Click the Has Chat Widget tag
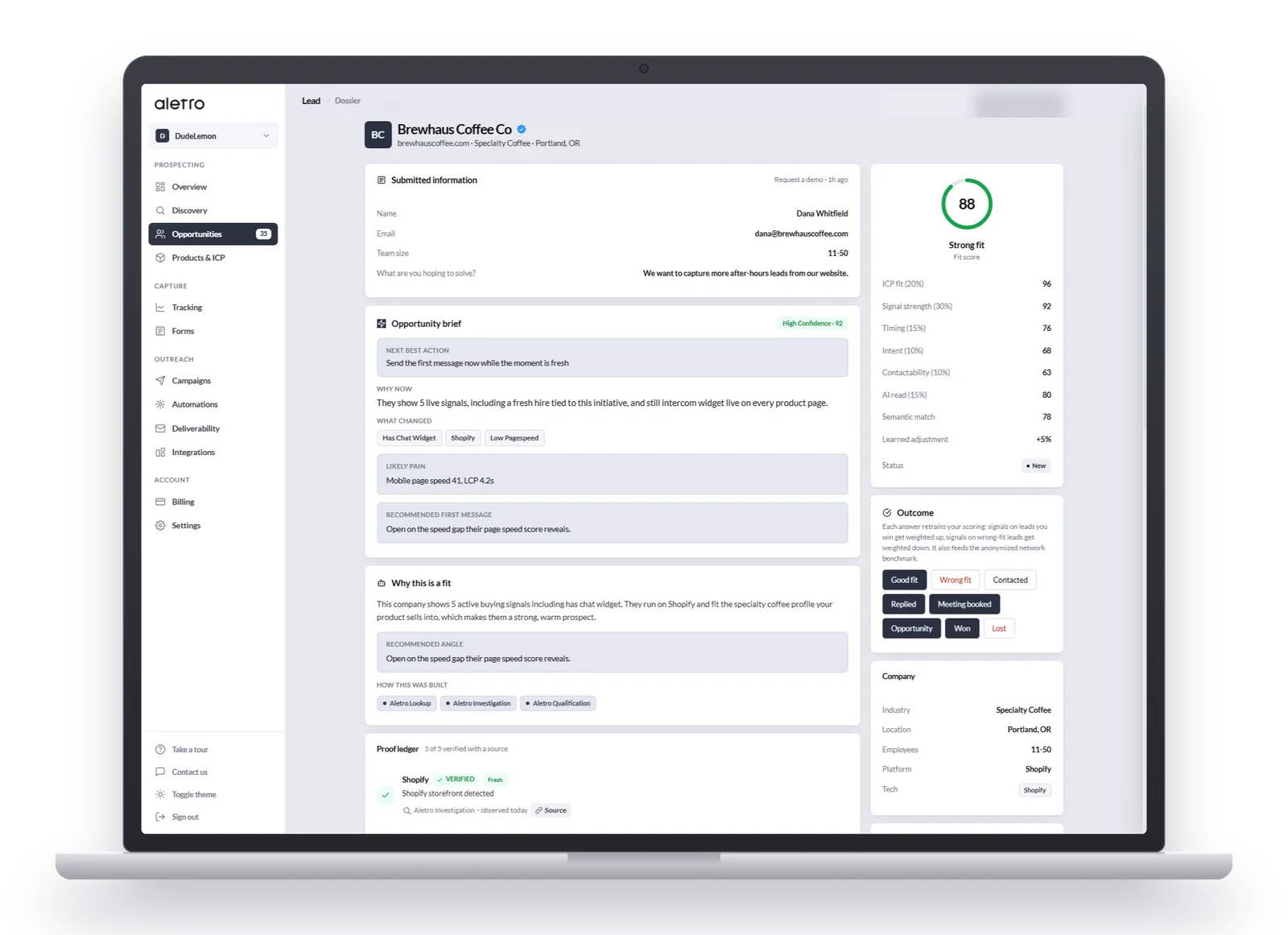This screenshot has width=1288, height=935. click(409, 438)
